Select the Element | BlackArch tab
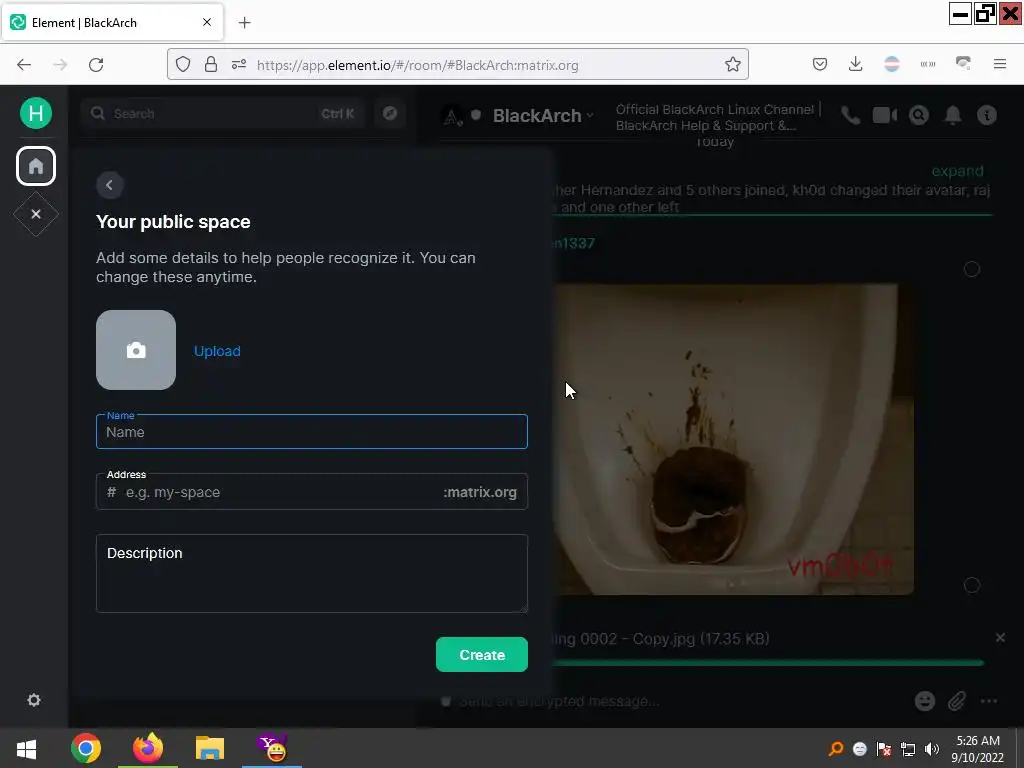Screen dimensions: 1024x768 pos(114,23)
